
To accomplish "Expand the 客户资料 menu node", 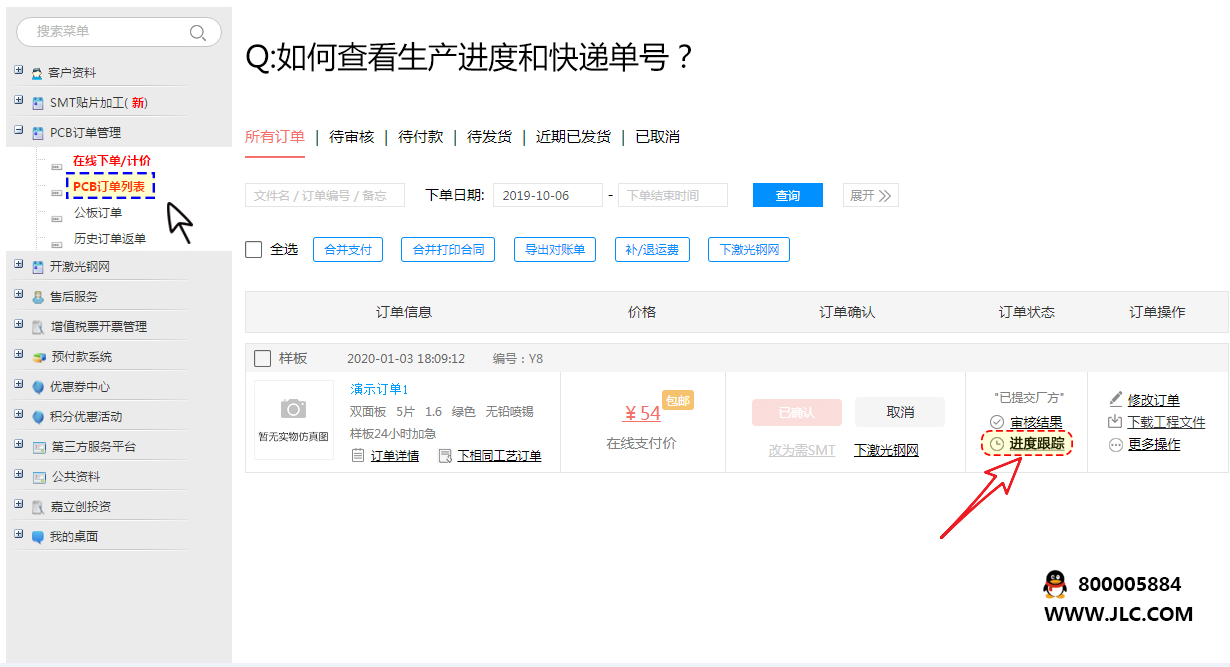I will pos(19,71).
